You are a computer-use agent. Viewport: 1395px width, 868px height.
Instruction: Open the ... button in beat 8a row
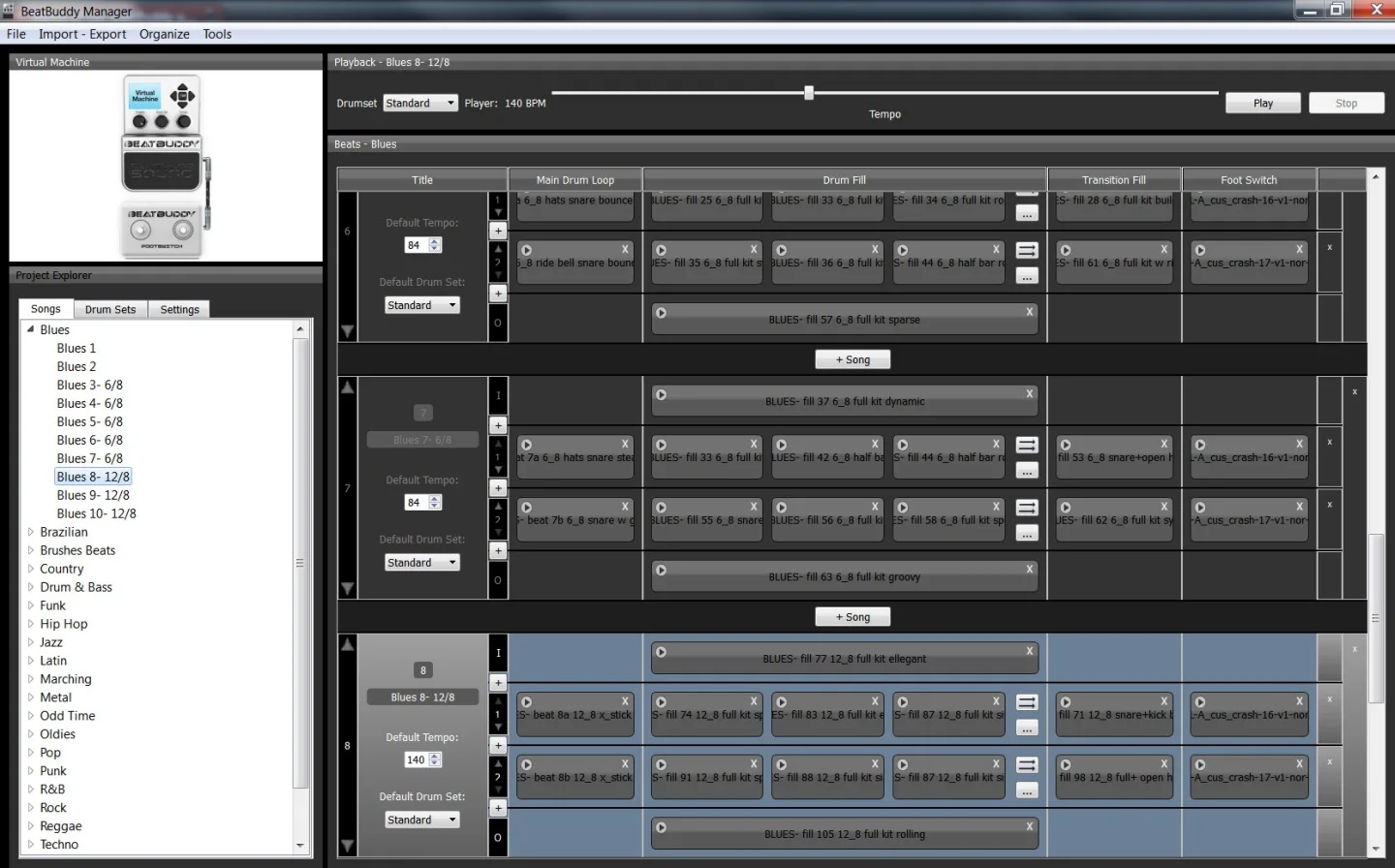point(1027,728)
